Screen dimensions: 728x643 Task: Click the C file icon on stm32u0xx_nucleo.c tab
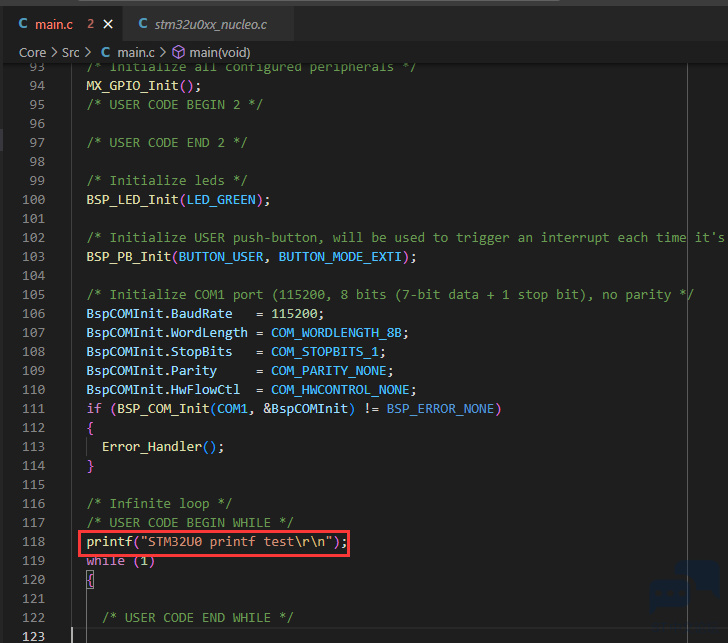[x=144, y=23]
